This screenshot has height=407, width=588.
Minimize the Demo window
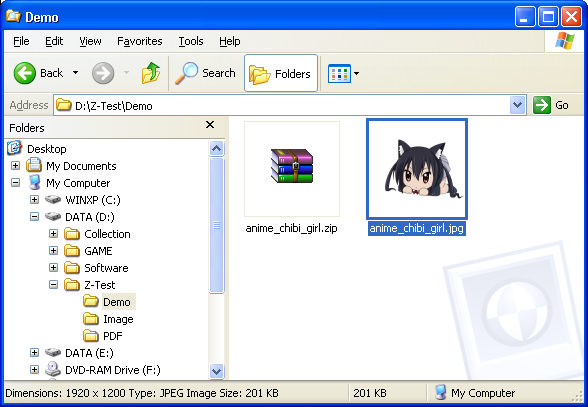(x=525, y=17)
